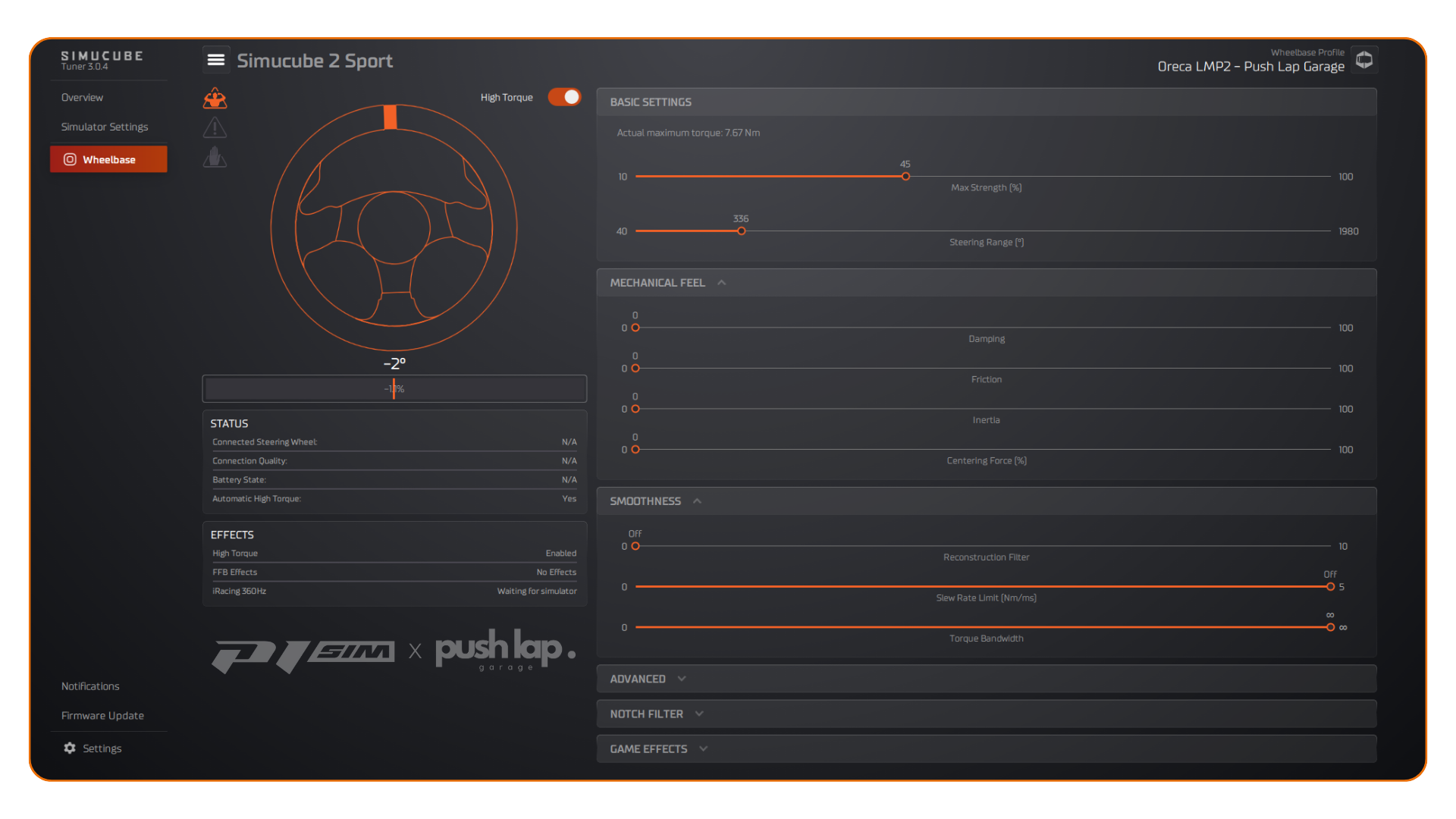Click the steering wheel graphic
Image resolution: width=1456 pixels, height=819 pixels.
pyautogui.click(x=394, y=227)
